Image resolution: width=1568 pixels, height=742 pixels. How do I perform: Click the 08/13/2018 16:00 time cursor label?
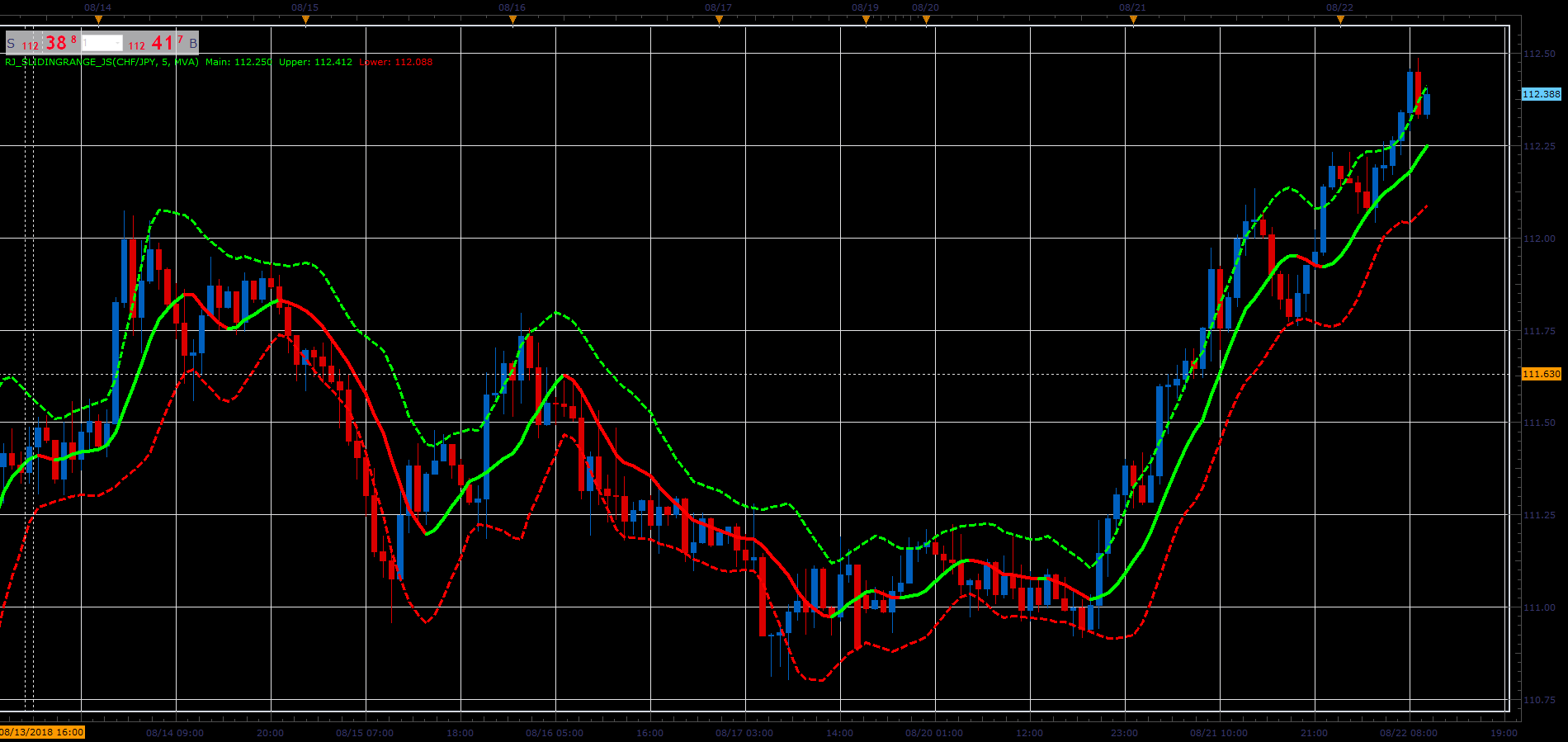point(42,732)
